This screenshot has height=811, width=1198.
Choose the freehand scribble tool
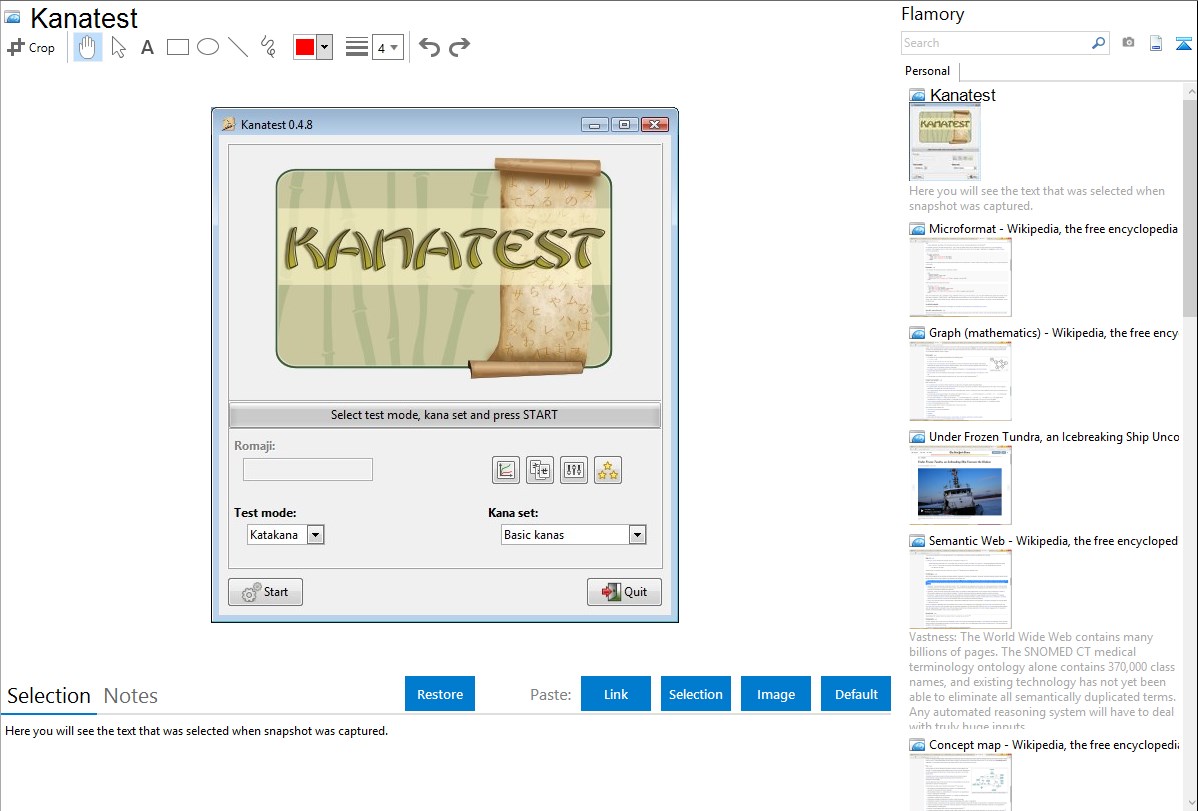(268, 47)
